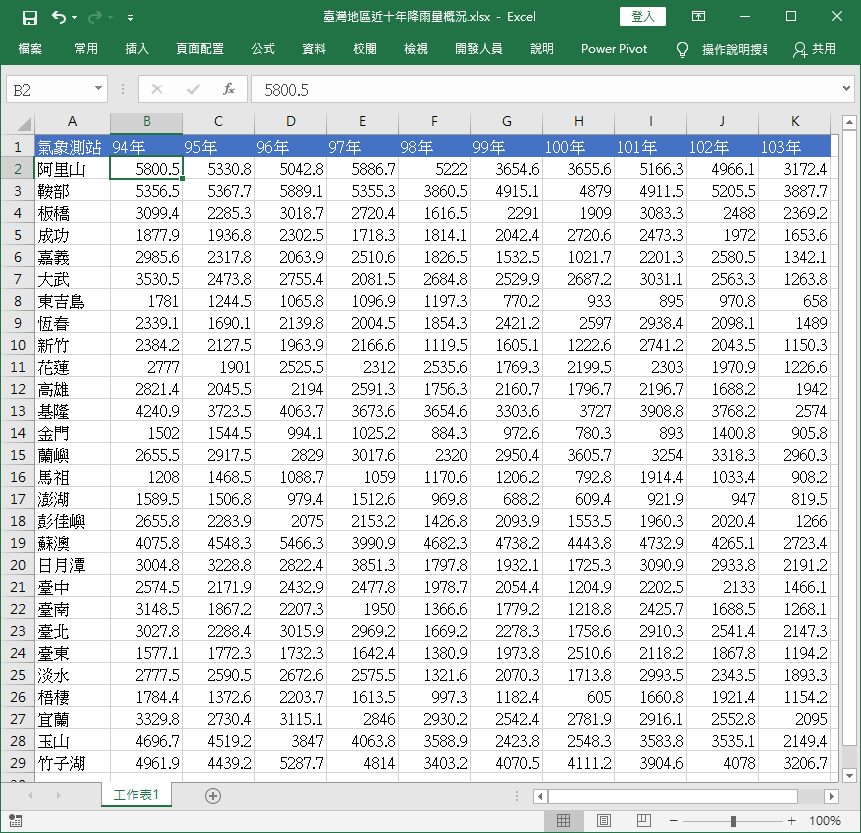Click the Ribbon Display Options icon
Image resolution: width=861 pixels, height=833 pixels.
698,16
